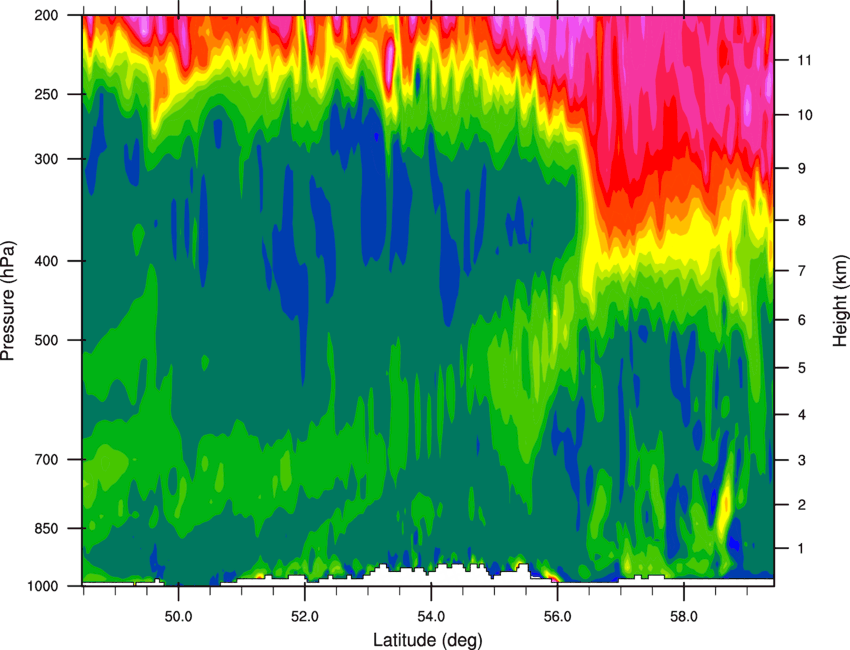
Task: Click the 250 pressure tick label
Action: click(x=47, y=94)
